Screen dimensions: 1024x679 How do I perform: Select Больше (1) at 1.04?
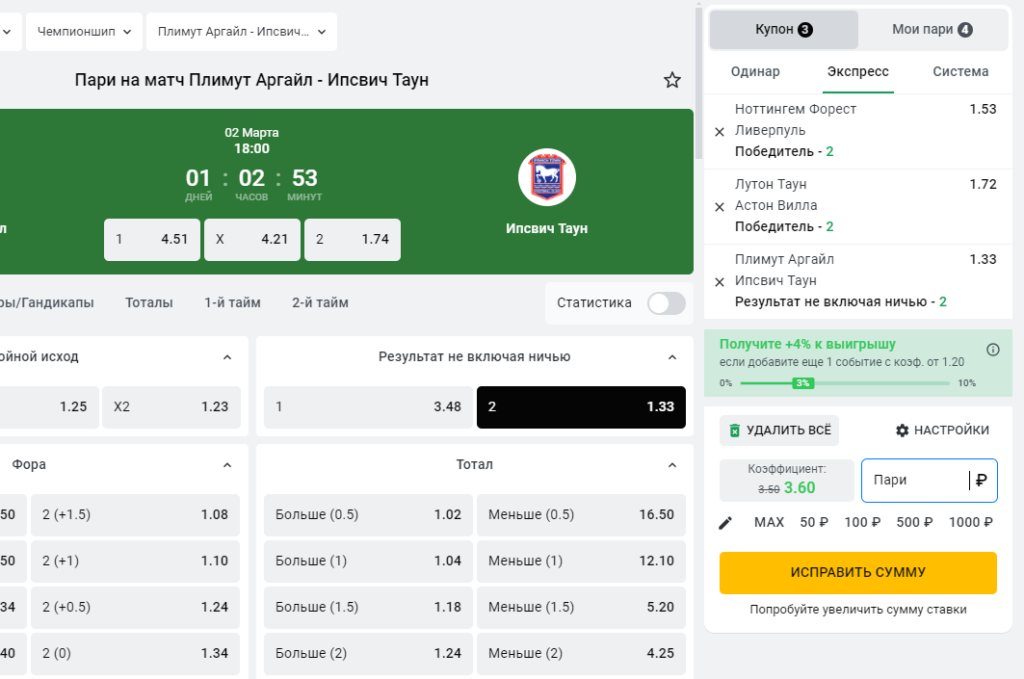pos(368,561)
